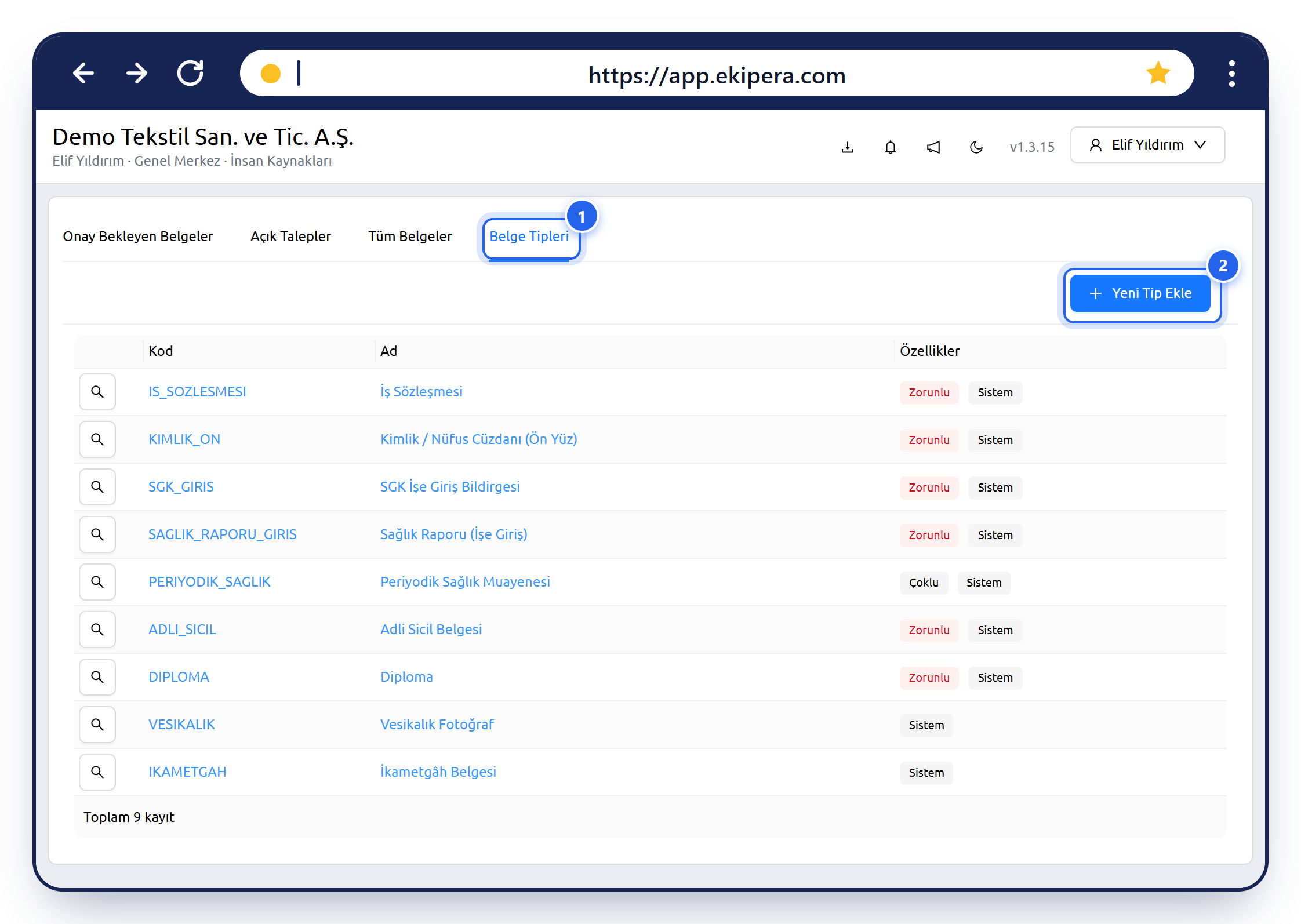Click the browser forward arrow
The image size is (1301, 924).
tap(137, 74)
